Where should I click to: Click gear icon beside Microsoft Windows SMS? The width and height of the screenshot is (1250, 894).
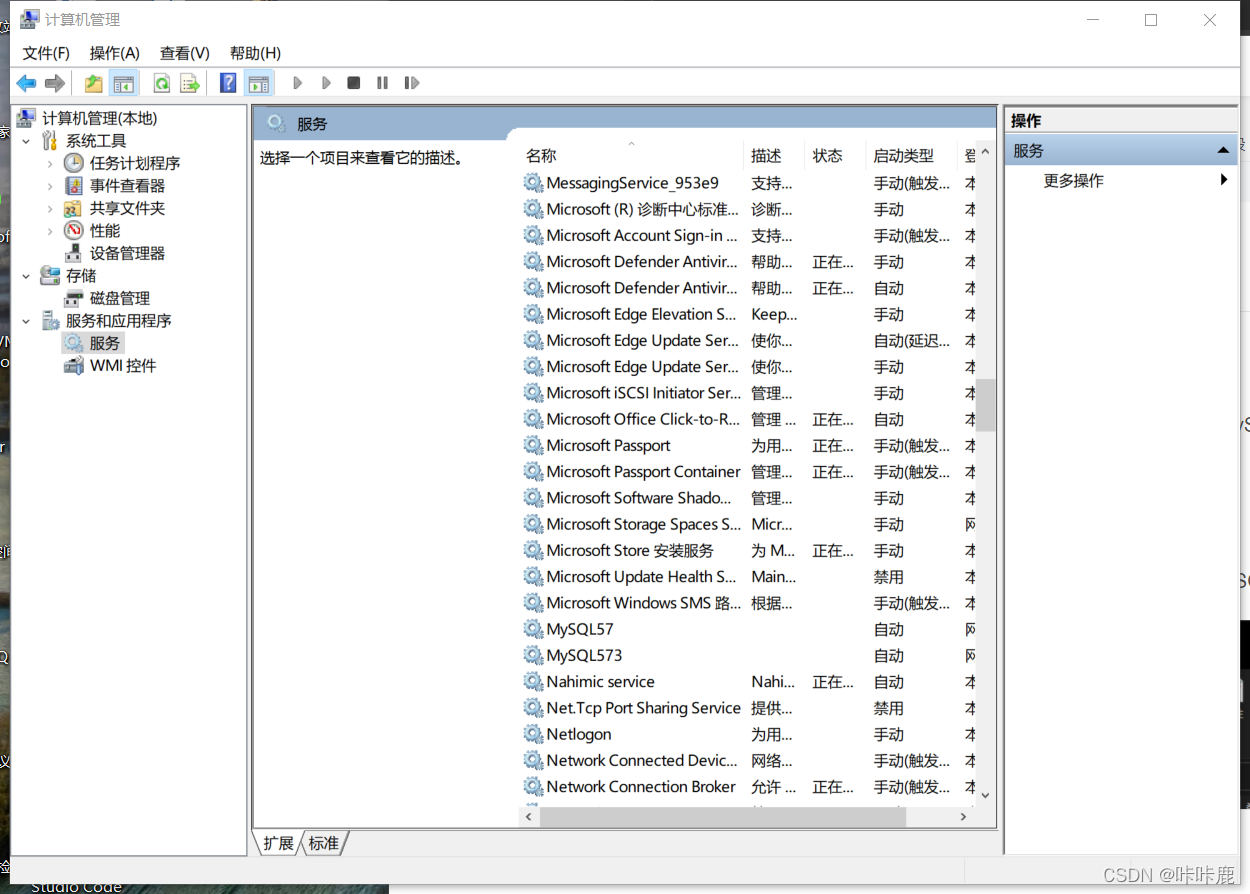[x=533, y=603]
